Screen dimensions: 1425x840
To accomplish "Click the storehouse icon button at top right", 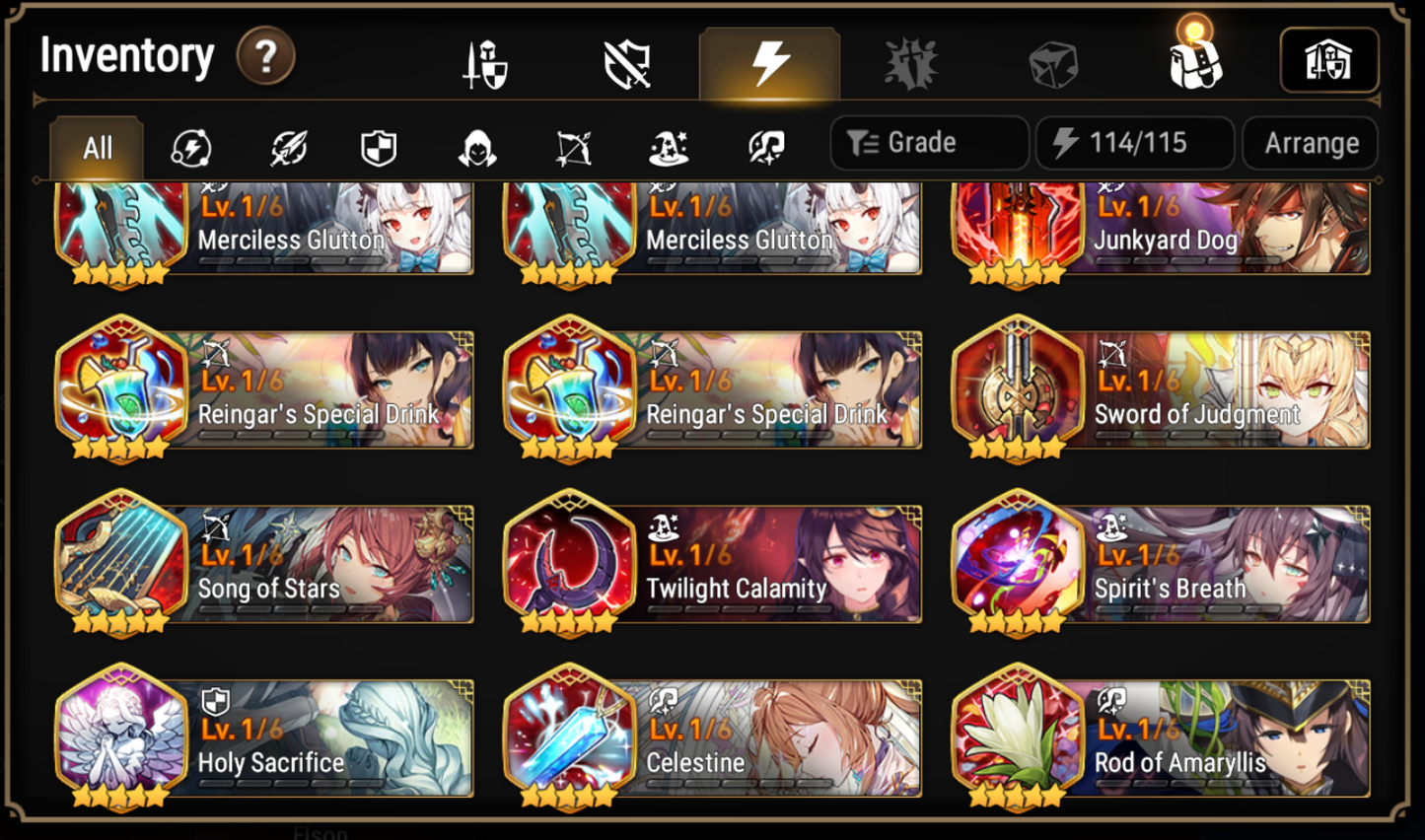I will [1328, 60].
